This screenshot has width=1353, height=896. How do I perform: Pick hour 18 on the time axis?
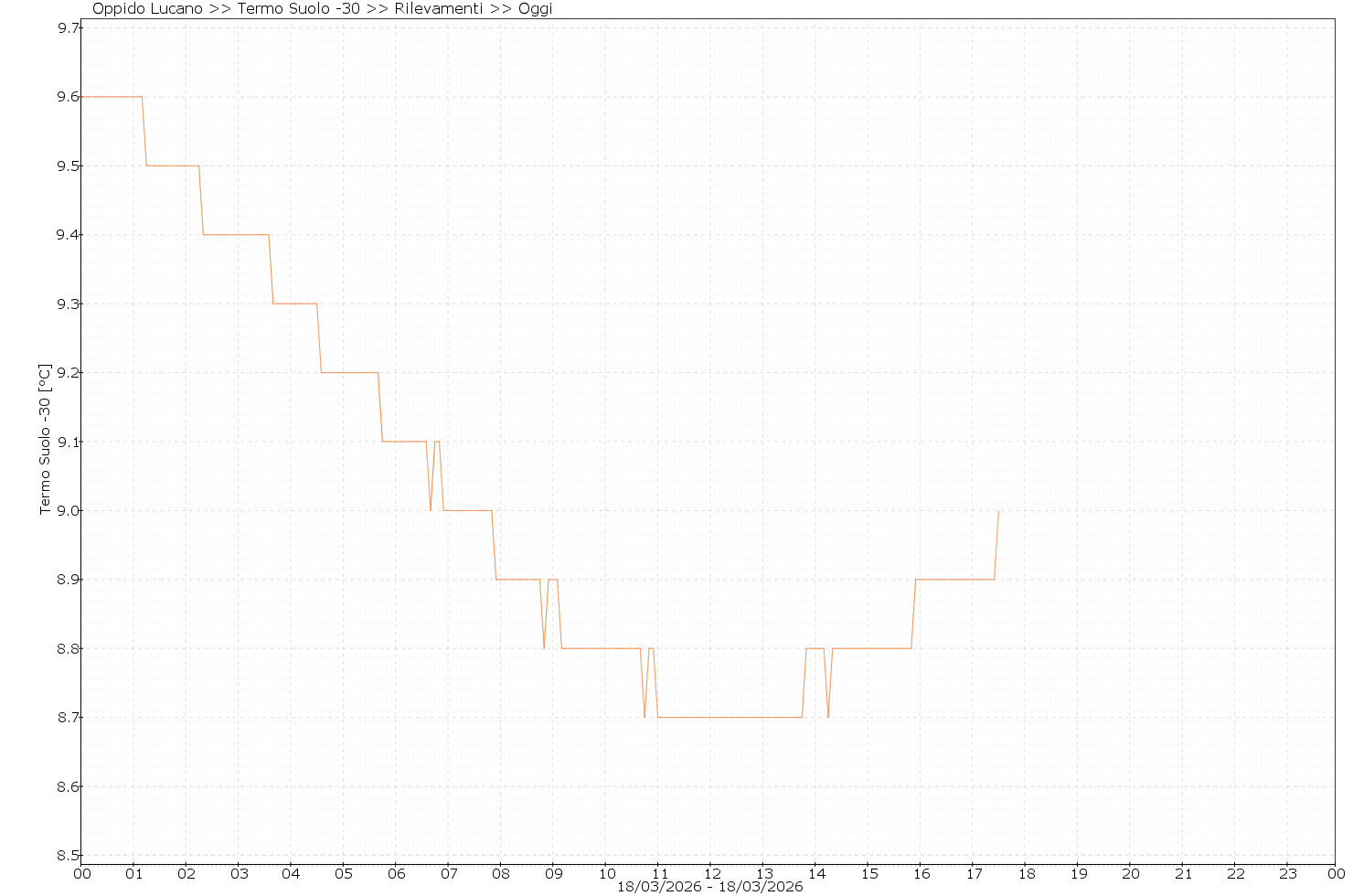pyautogui.click(x=1025, y=873)
